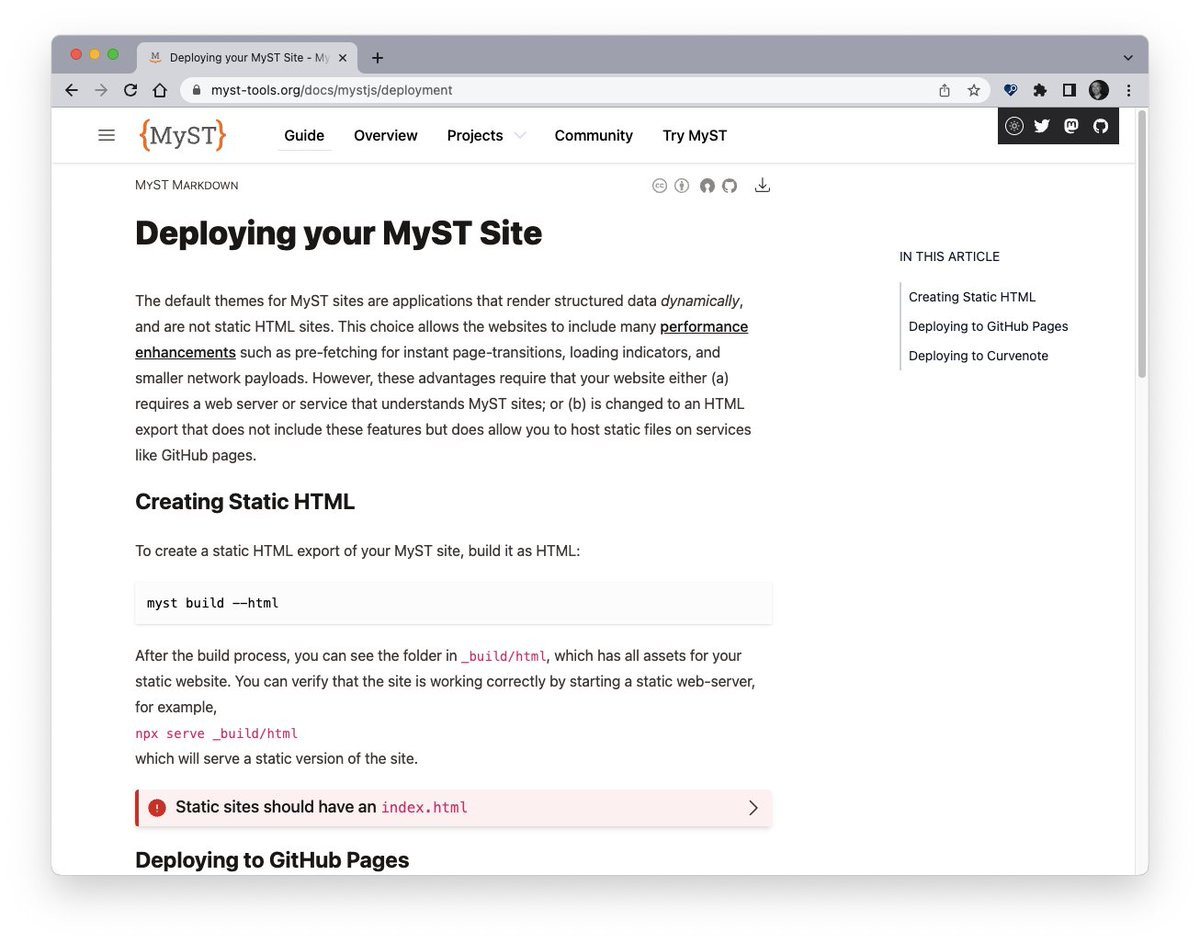Go to the browser home page

click(x=160, y=90)
